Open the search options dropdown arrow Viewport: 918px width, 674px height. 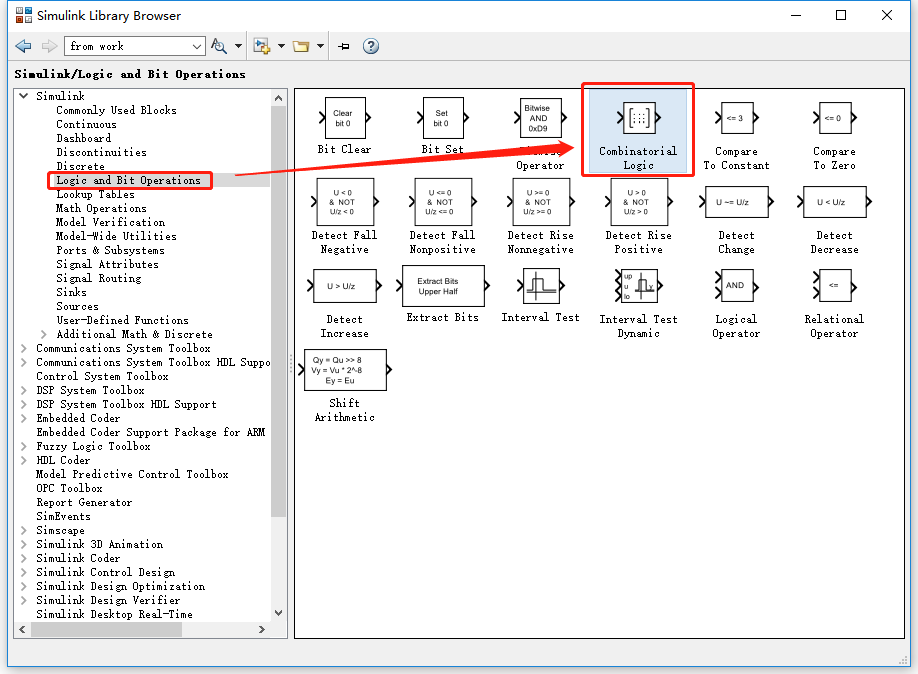coord(238,46)
